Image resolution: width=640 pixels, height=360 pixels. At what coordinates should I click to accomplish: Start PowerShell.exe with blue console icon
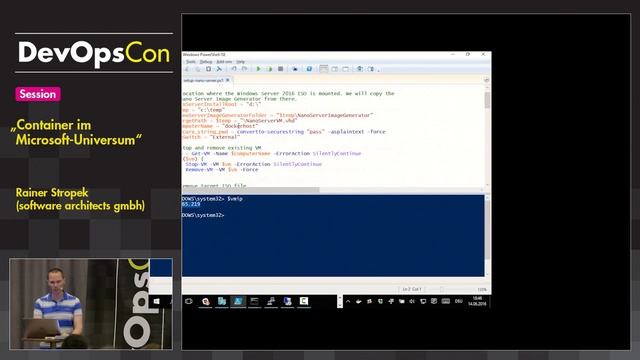309,69
